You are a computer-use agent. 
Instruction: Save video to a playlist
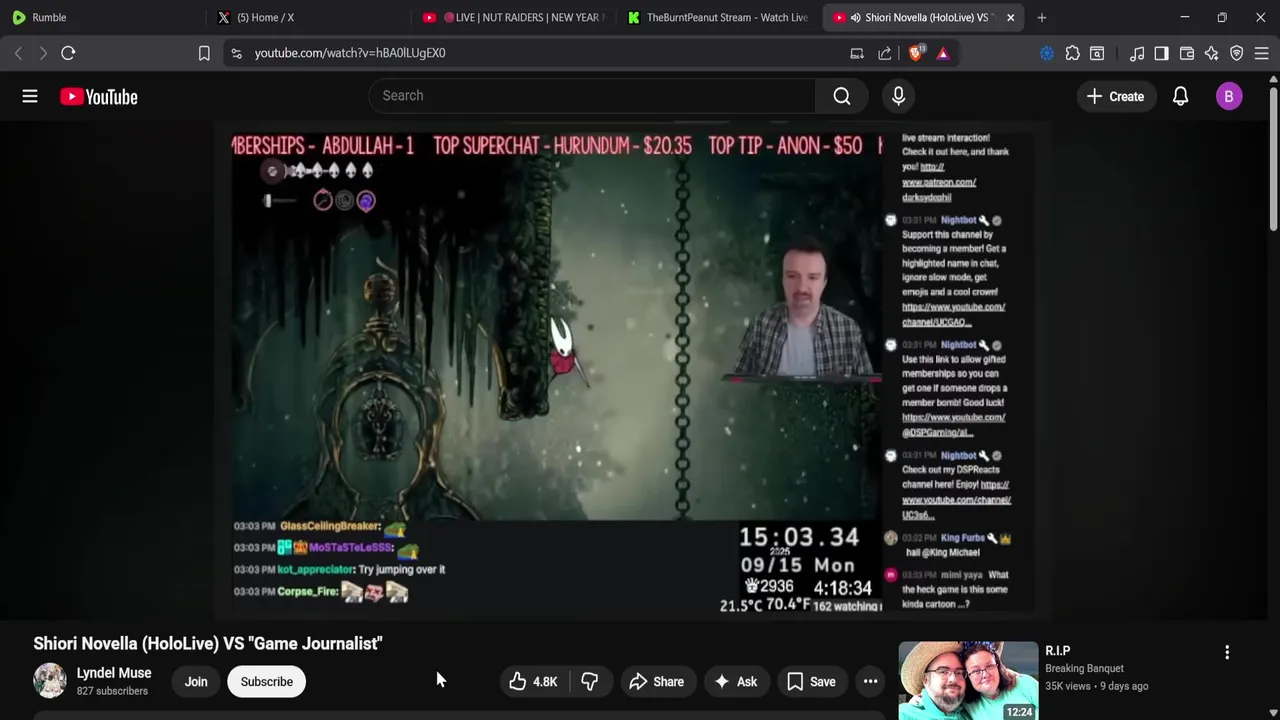pyautogui.click(x=811, y=682)
